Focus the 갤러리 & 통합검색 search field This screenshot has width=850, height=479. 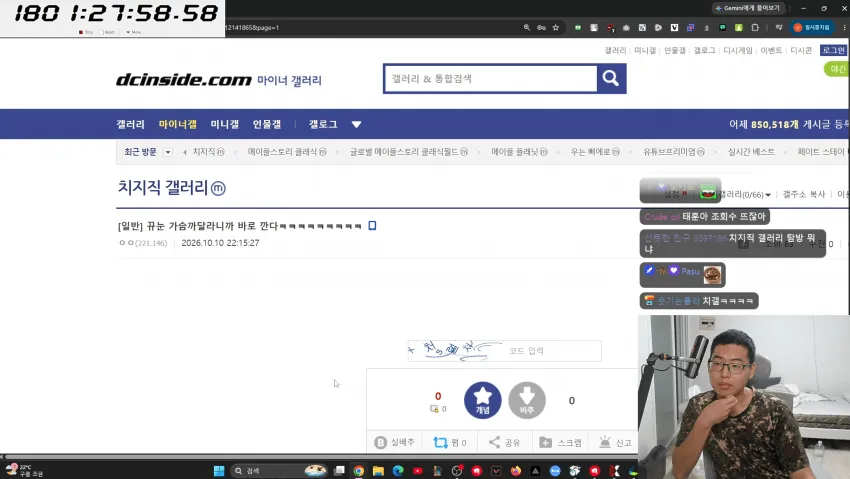pyautogui.click(x=490, y=79)
